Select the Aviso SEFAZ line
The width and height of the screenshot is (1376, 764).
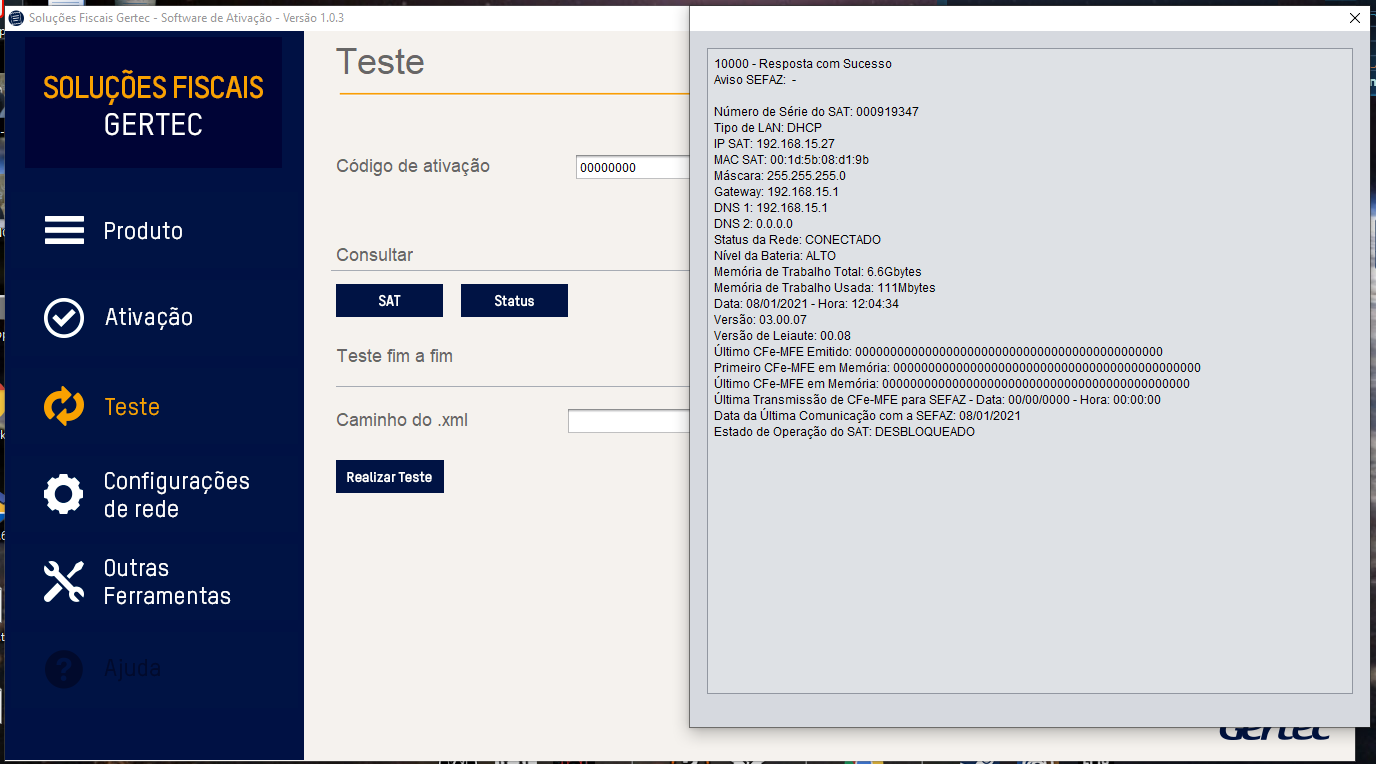click(x=755, y=80)
